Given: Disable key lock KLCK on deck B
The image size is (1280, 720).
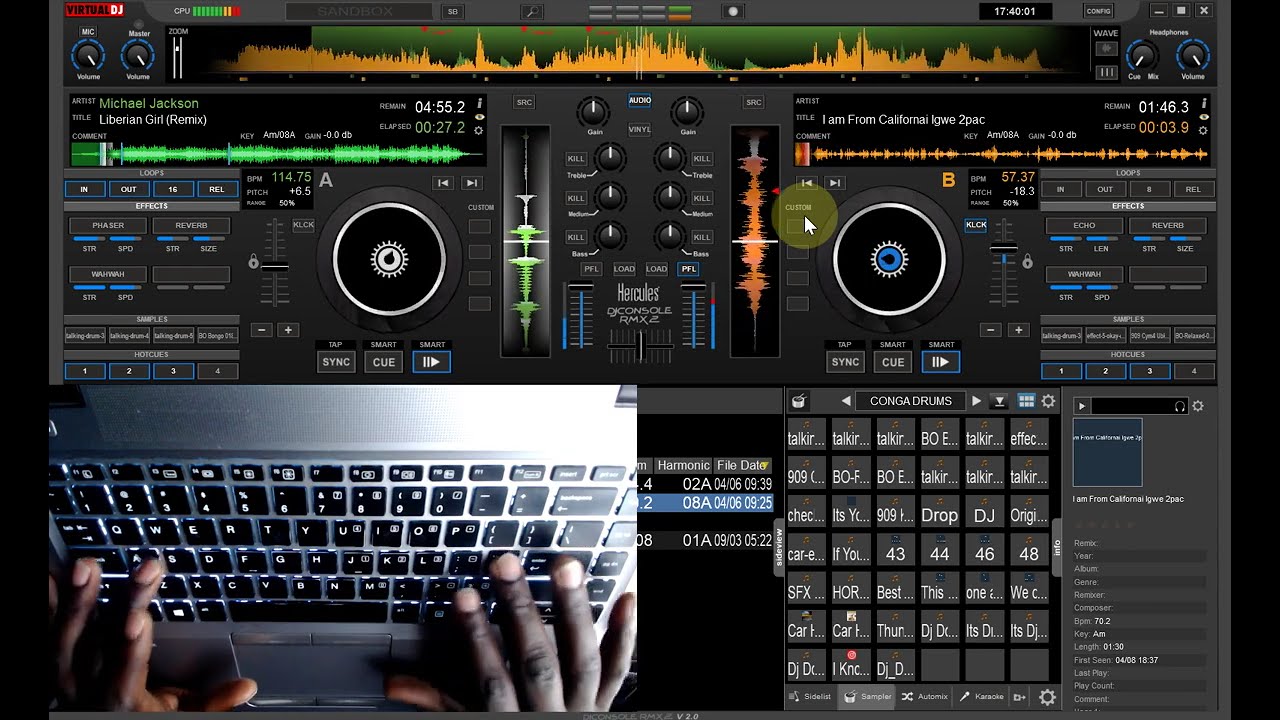Looking at the screenshot, I should (975, 225).
